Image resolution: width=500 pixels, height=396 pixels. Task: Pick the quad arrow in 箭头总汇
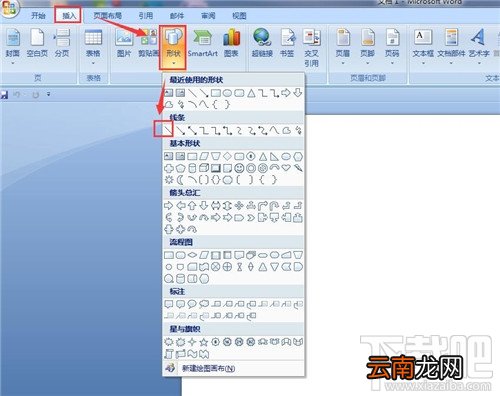click(x=239, y=206)
